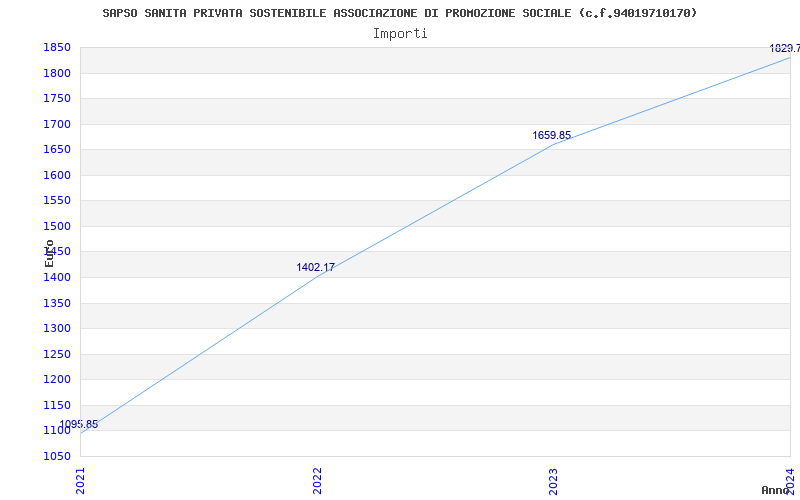
Task: Click the Euro y-axis title
Action: 49,253
